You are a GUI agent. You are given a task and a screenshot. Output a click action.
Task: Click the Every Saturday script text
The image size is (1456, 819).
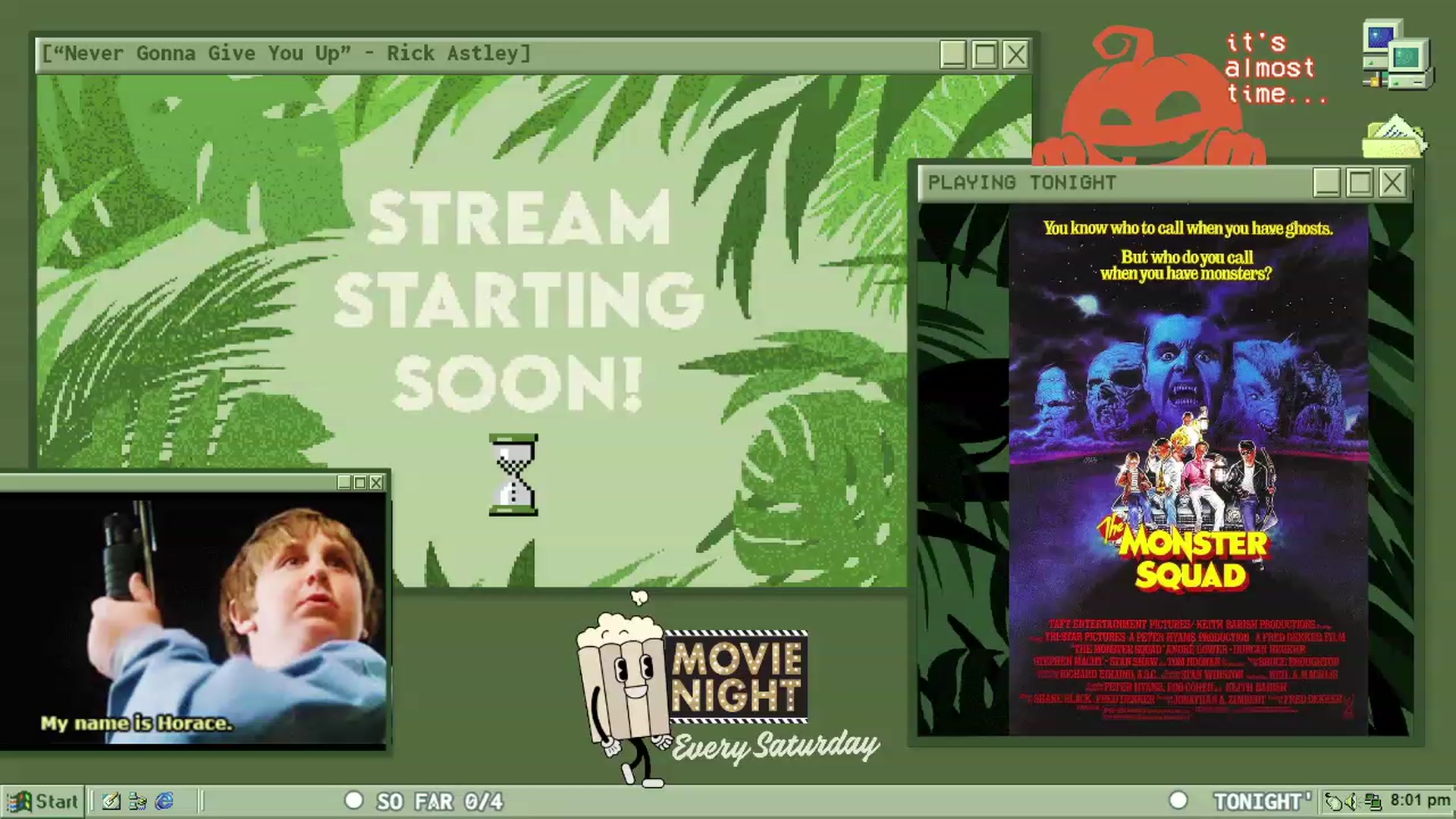775,747
